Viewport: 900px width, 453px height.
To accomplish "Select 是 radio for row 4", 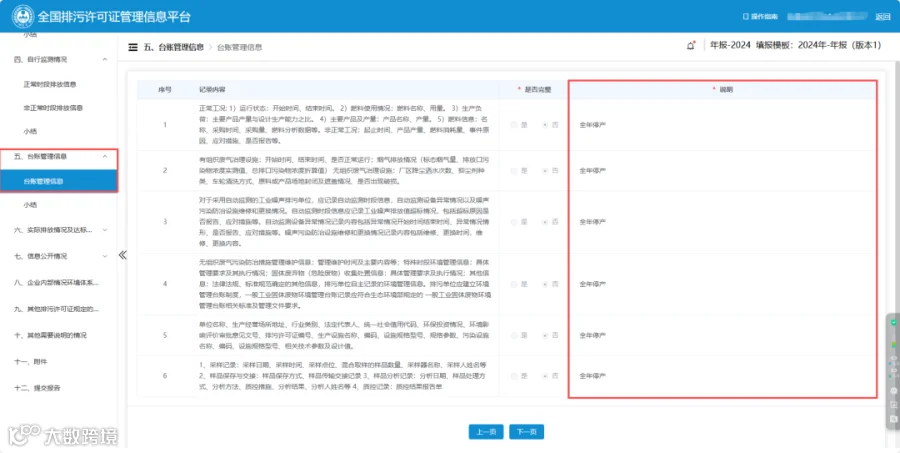I will (514, 284).
